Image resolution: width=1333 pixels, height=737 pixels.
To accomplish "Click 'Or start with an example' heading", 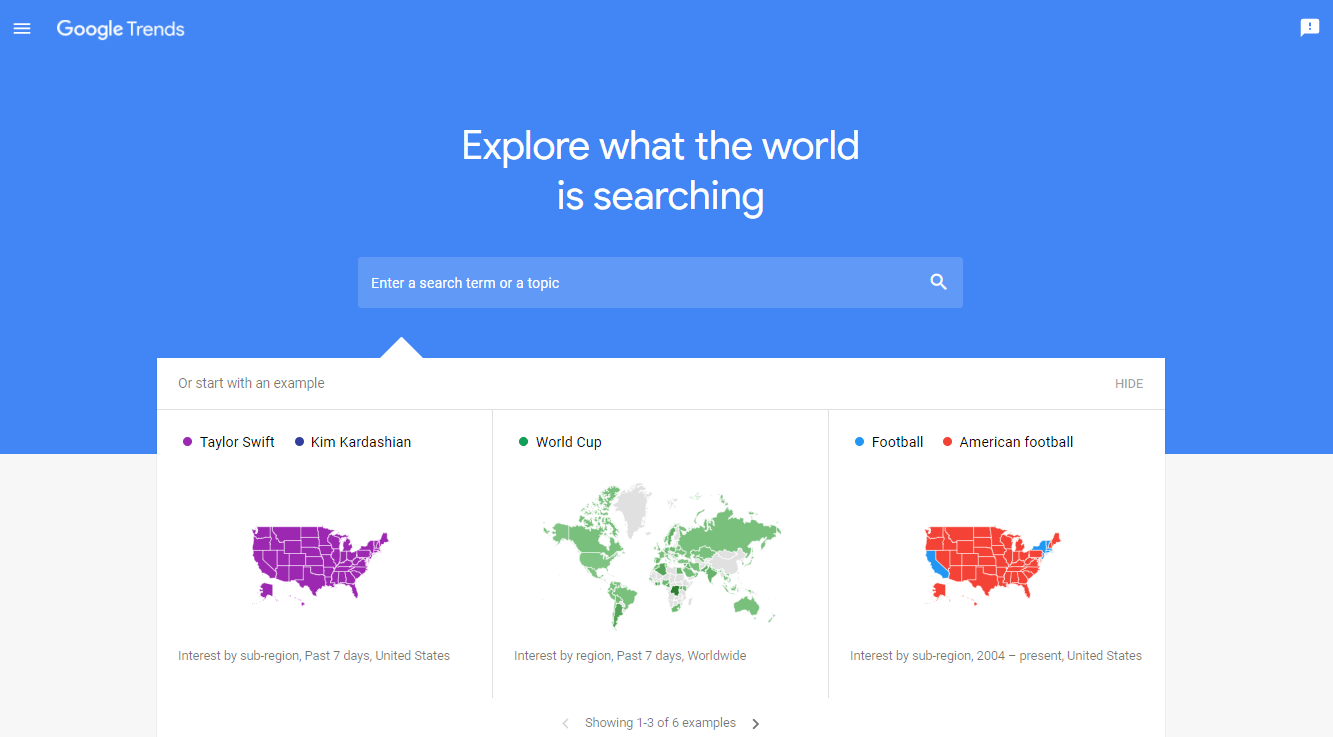I will [x=251, y=383].
